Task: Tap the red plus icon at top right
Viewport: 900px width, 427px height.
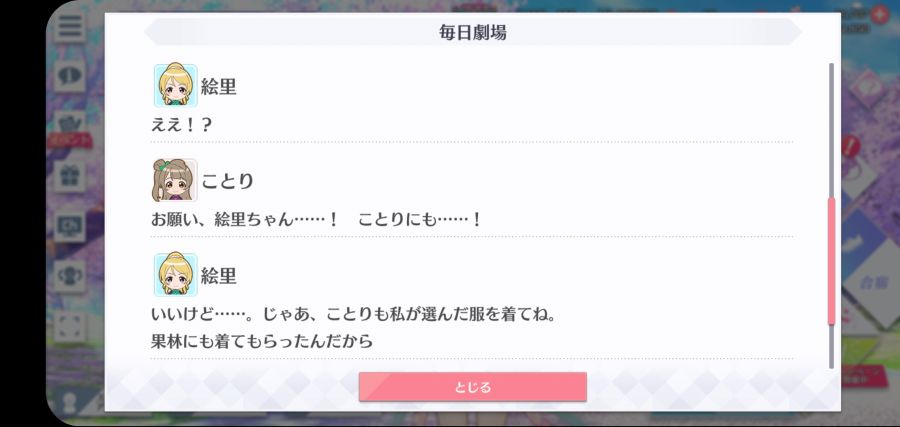Action: [x=879, y=14]
